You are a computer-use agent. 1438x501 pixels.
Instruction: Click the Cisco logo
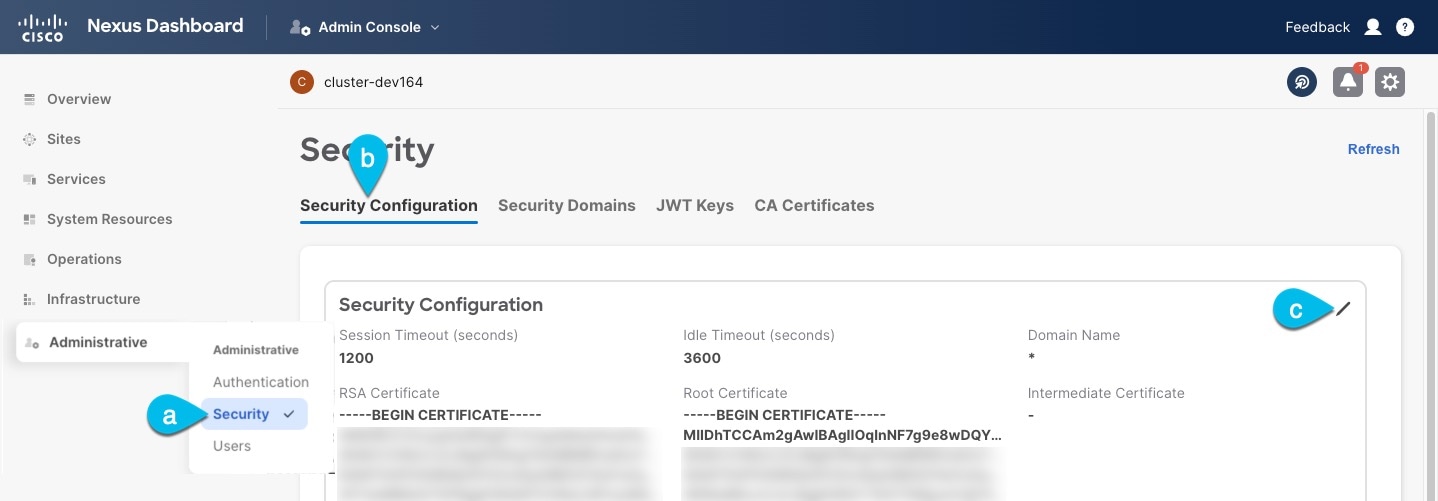[x=42, y=27]
